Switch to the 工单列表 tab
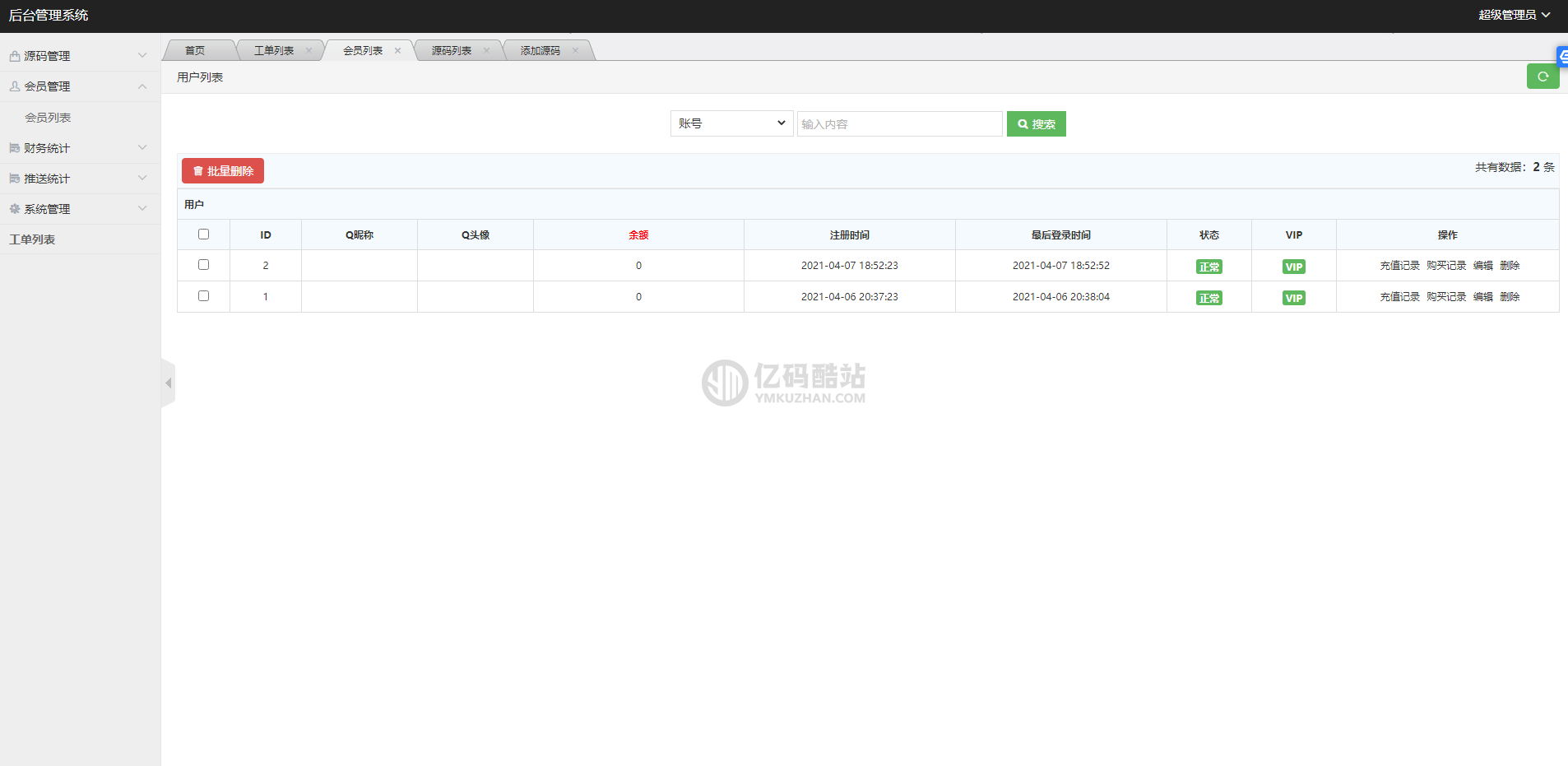 (274, 50)
